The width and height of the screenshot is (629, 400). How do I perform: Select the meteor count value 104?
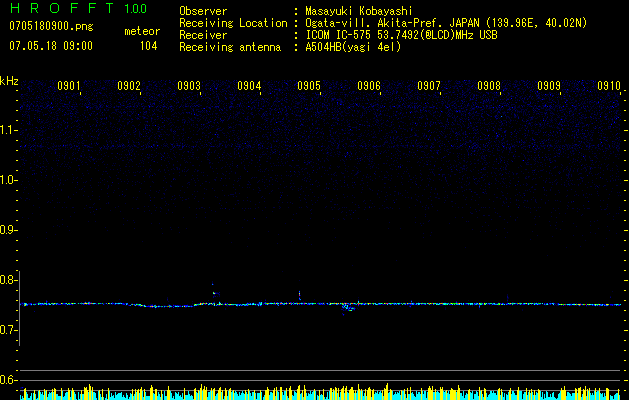pyautogui.click(x=148, y=46)
